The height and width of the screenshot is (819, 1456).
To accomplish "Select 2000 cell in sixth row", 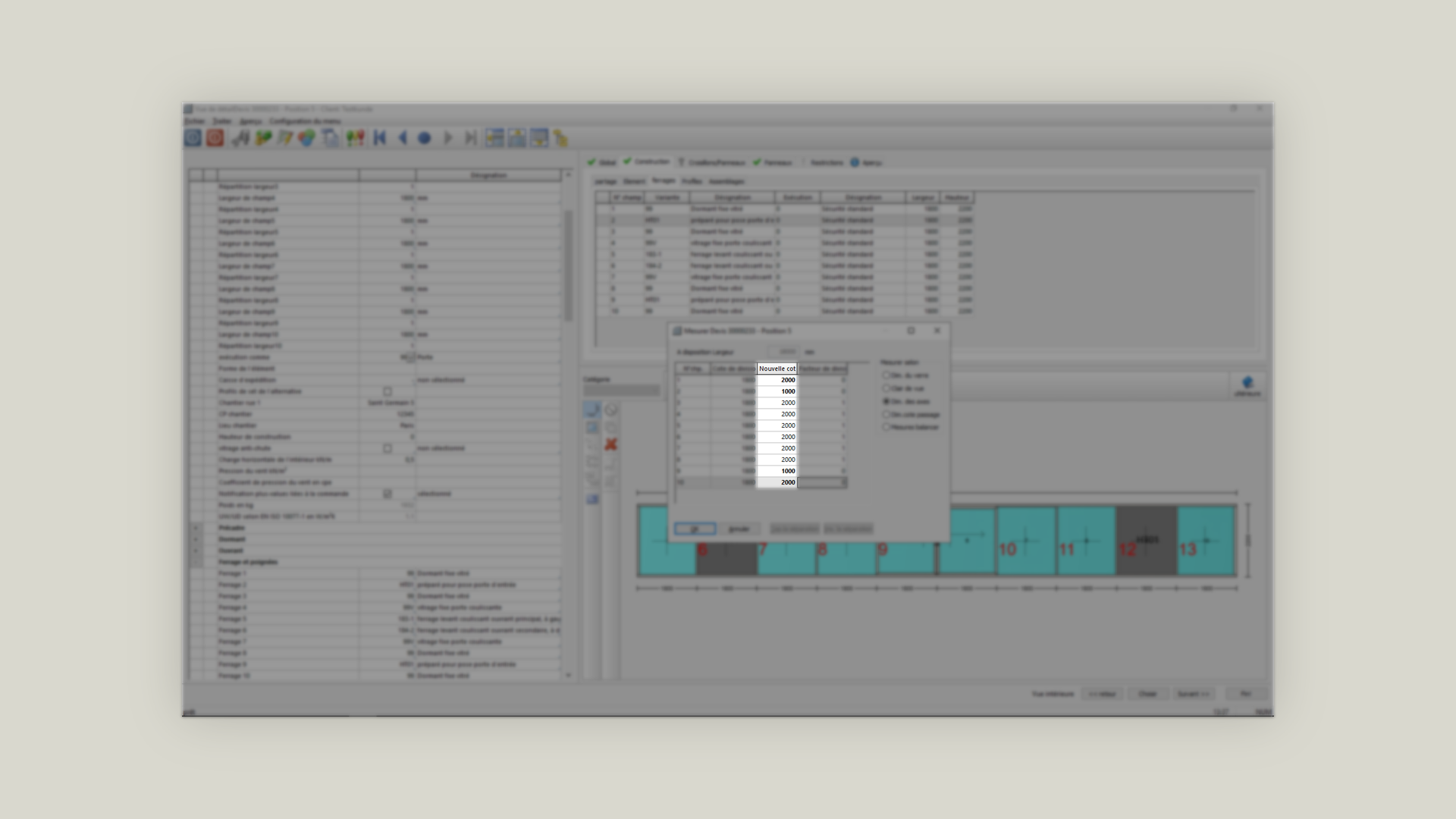I will [x=777, y=437].
